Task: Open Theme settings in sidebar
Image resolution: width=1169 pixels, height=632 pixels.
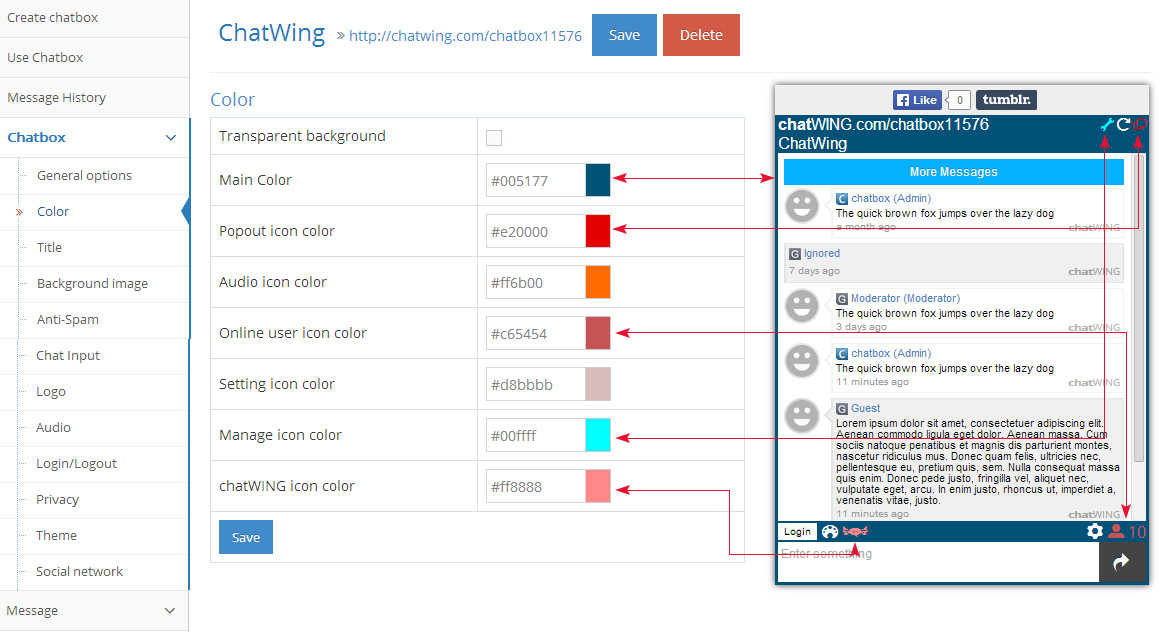Action: 57,535
